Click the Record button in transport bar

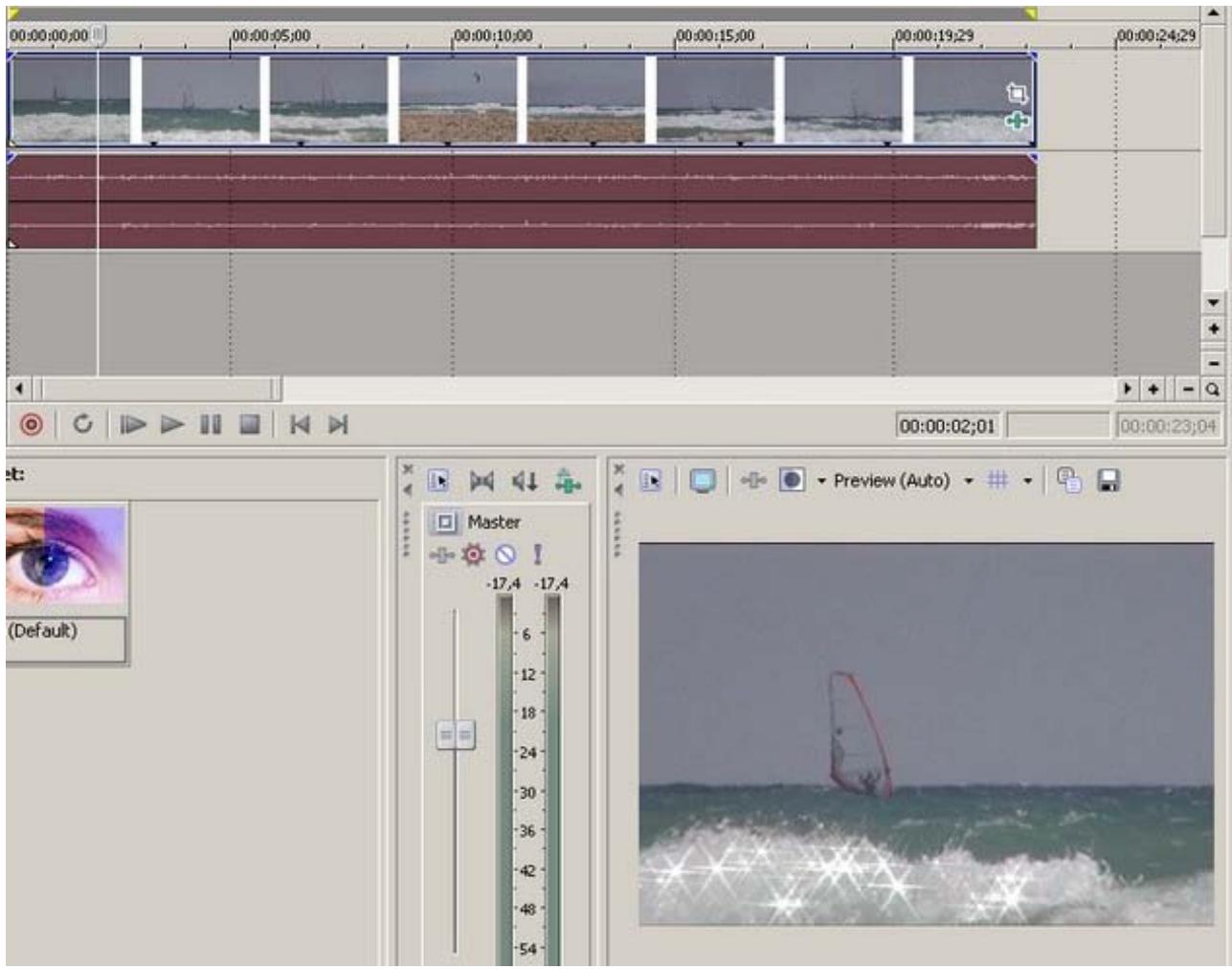[x=32, y=424]
